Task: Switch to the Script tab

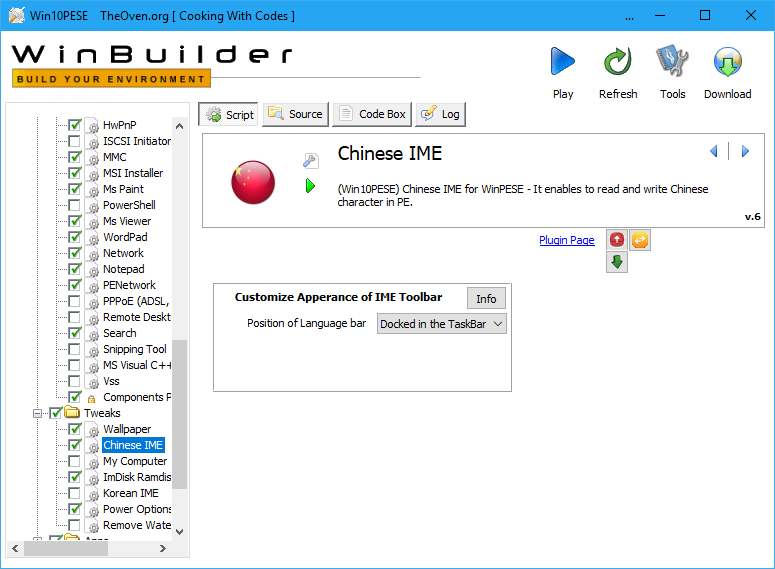Action: tap(229, 115)
